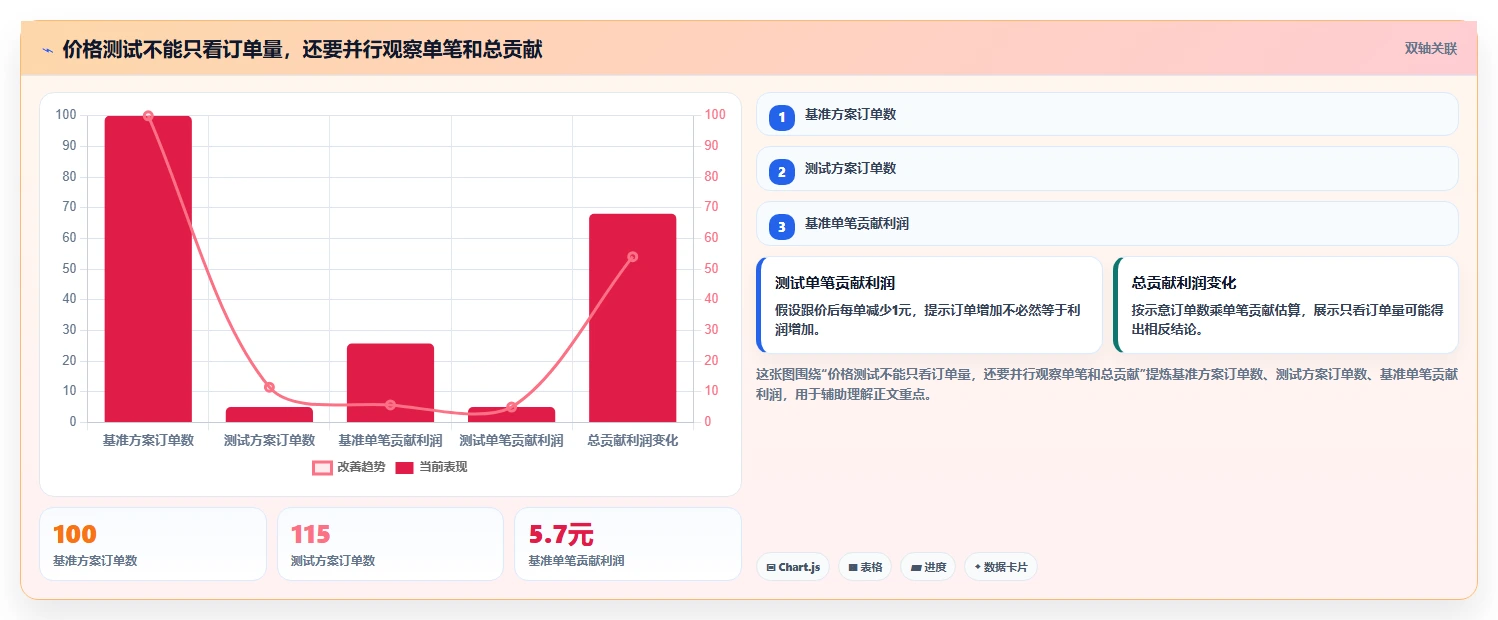Toggle the 改善趋势 legend entry
This screenshot has width=1498, height=620.
coord(349,467)
